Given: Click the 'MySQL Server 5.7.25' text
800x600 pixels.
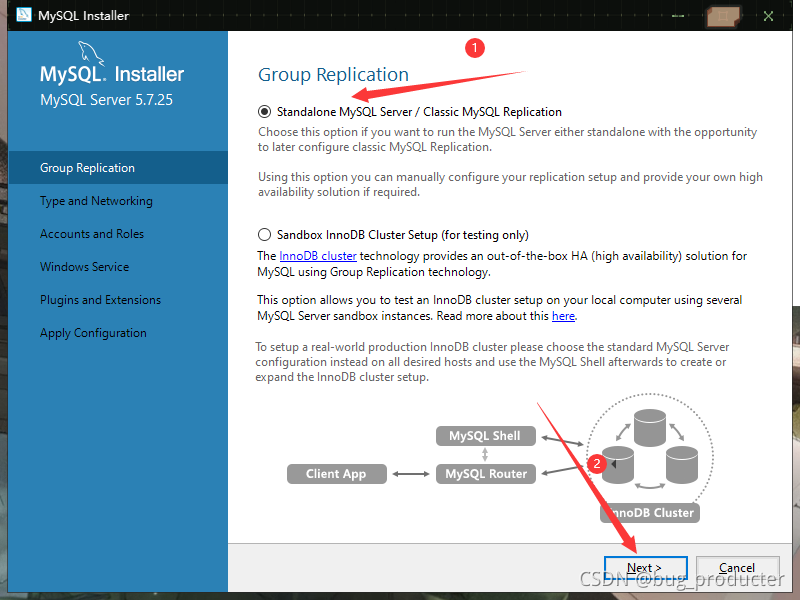Looking at the screenshot, I should pyautogui.click(x=106, y=99).
